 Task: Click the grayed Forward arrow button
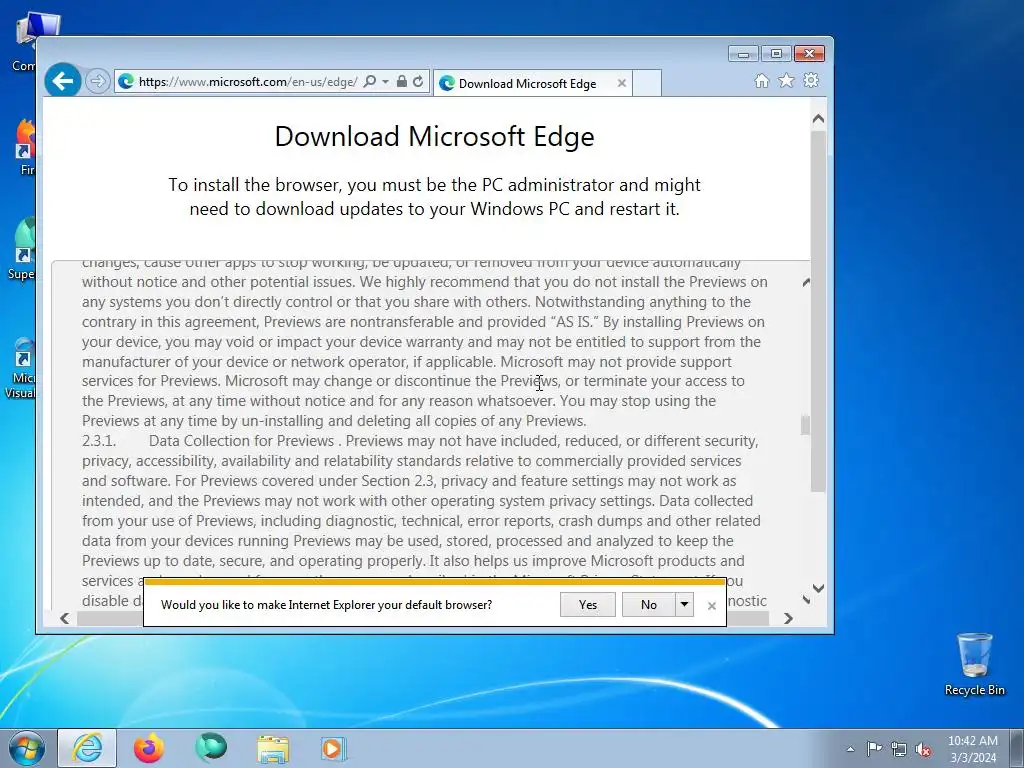[97, 82]
